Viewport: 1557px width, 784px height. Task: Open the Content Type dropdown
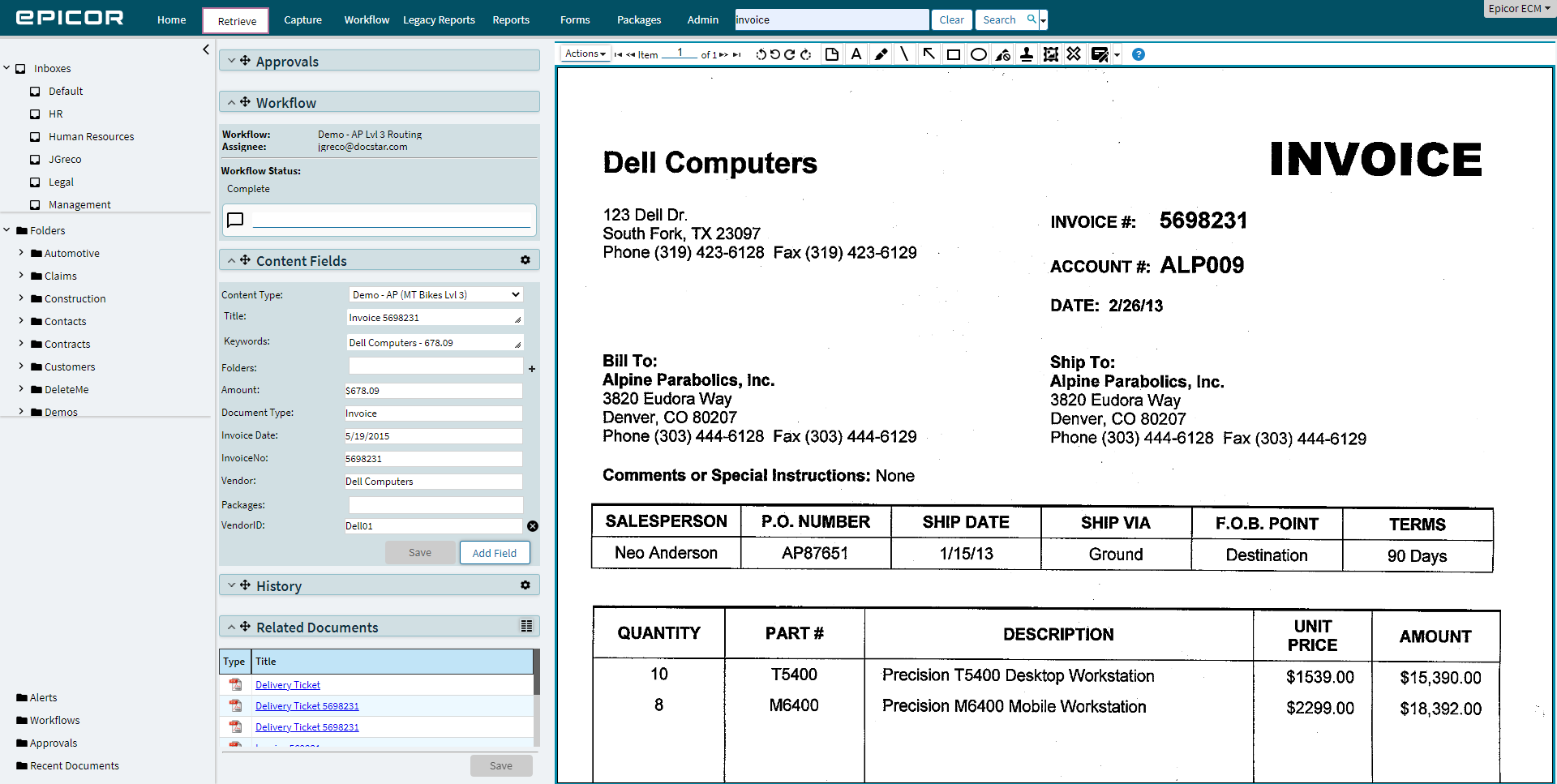(x=435, y=295)
